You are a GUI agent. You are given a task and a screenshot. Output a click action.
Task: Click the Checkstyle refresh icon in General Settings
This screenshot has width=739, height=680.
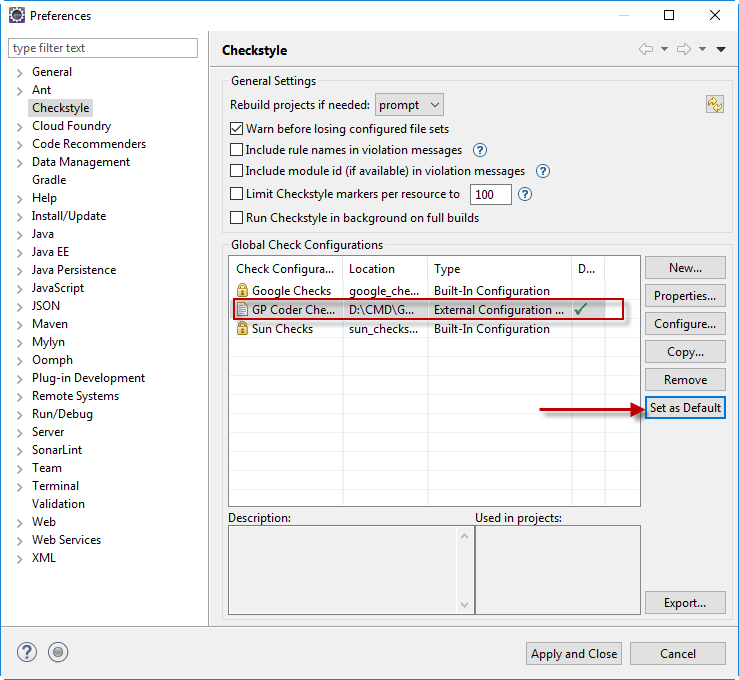714,105
